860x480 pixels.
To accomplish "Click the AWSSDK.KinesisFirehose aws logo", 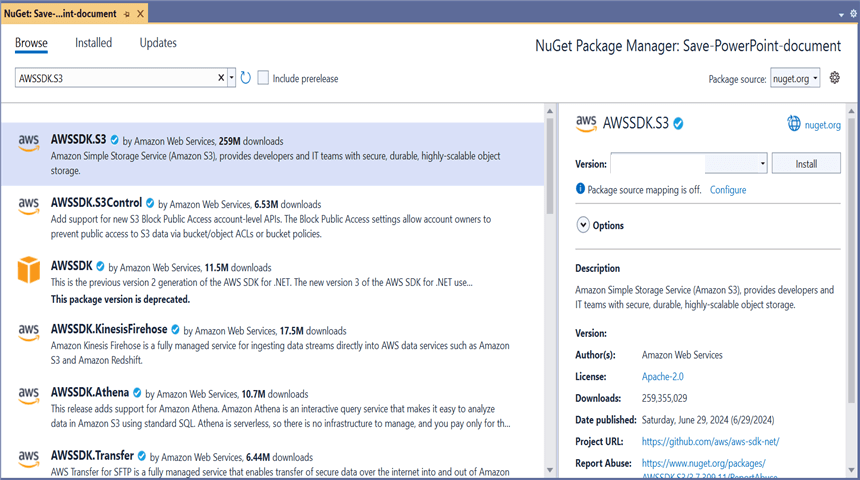I will pyautogui.click(x=29, y=332).
